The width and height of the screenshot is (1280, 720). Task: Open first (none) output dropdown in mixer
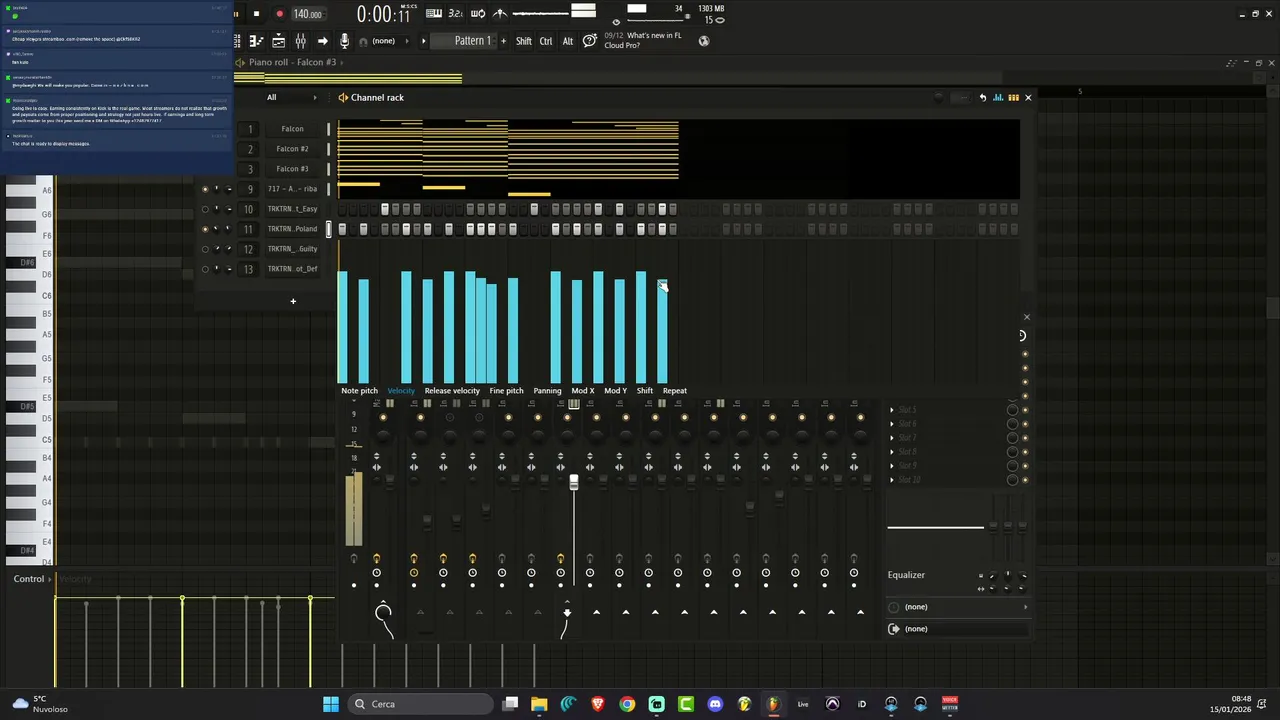click(x=958, y=607)
